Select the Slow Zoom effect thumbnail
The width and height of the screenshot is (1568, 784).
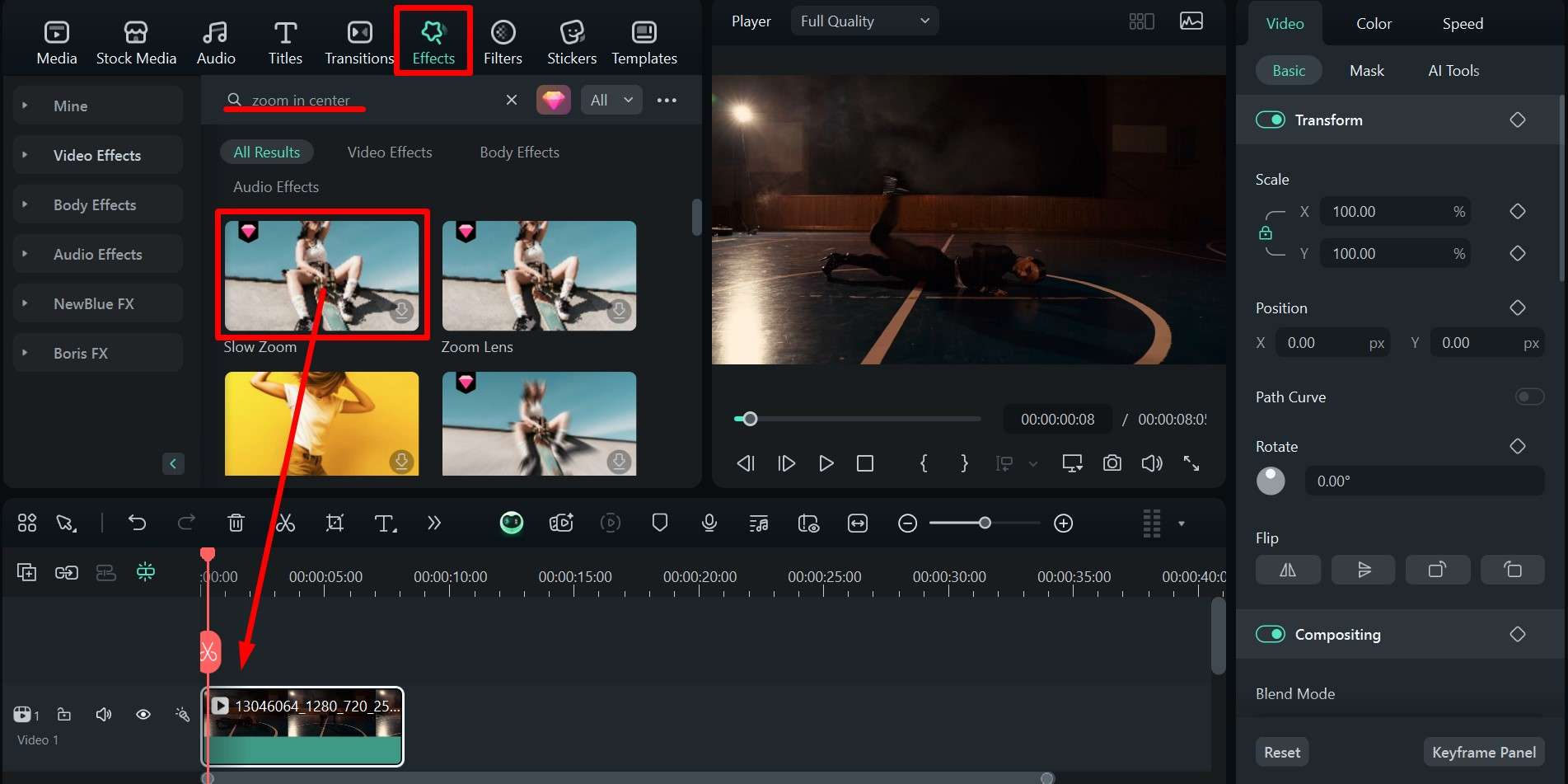321,275
